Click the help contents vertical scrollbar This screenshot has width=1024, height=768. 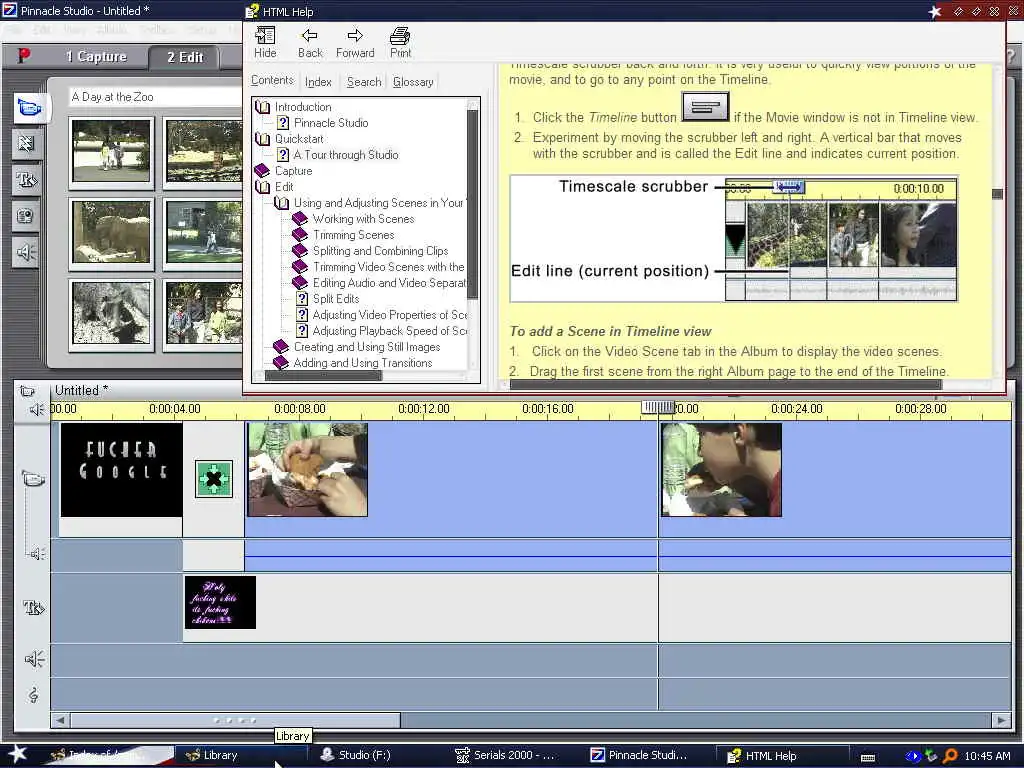pyautogui.click(x=473, y=204)
